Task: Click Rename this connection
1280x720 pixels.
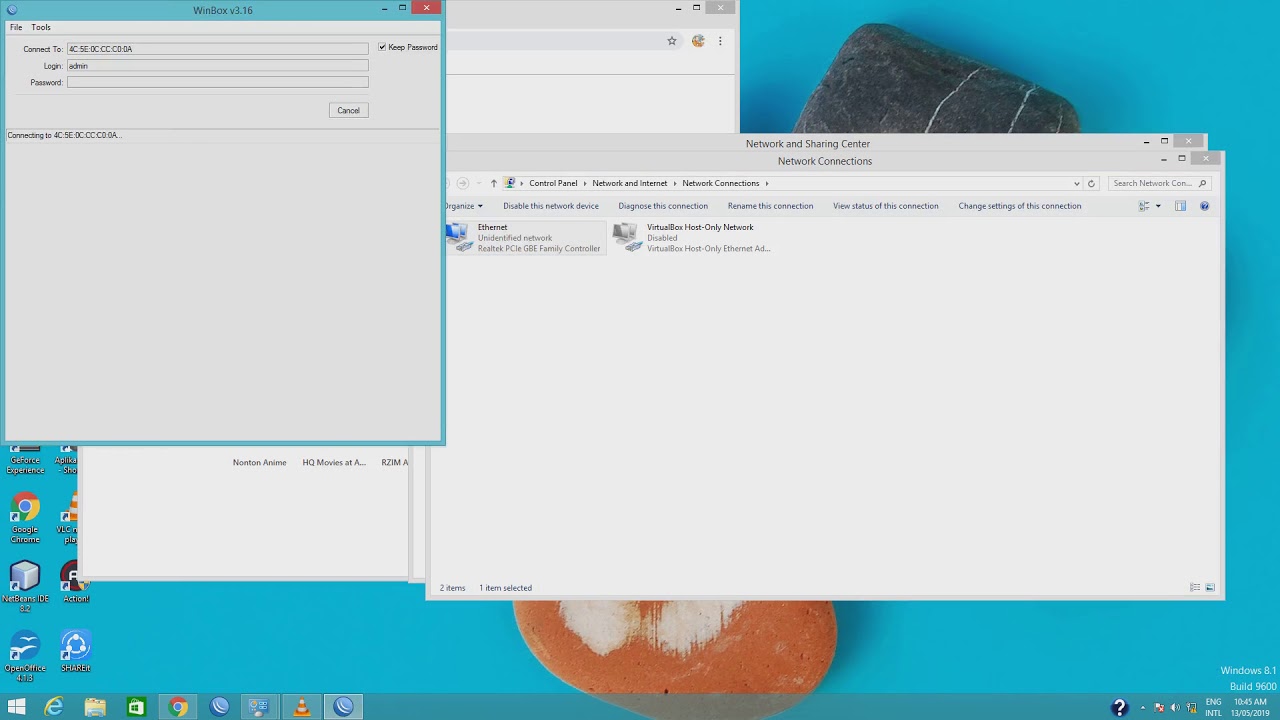Action: (770, 206)
